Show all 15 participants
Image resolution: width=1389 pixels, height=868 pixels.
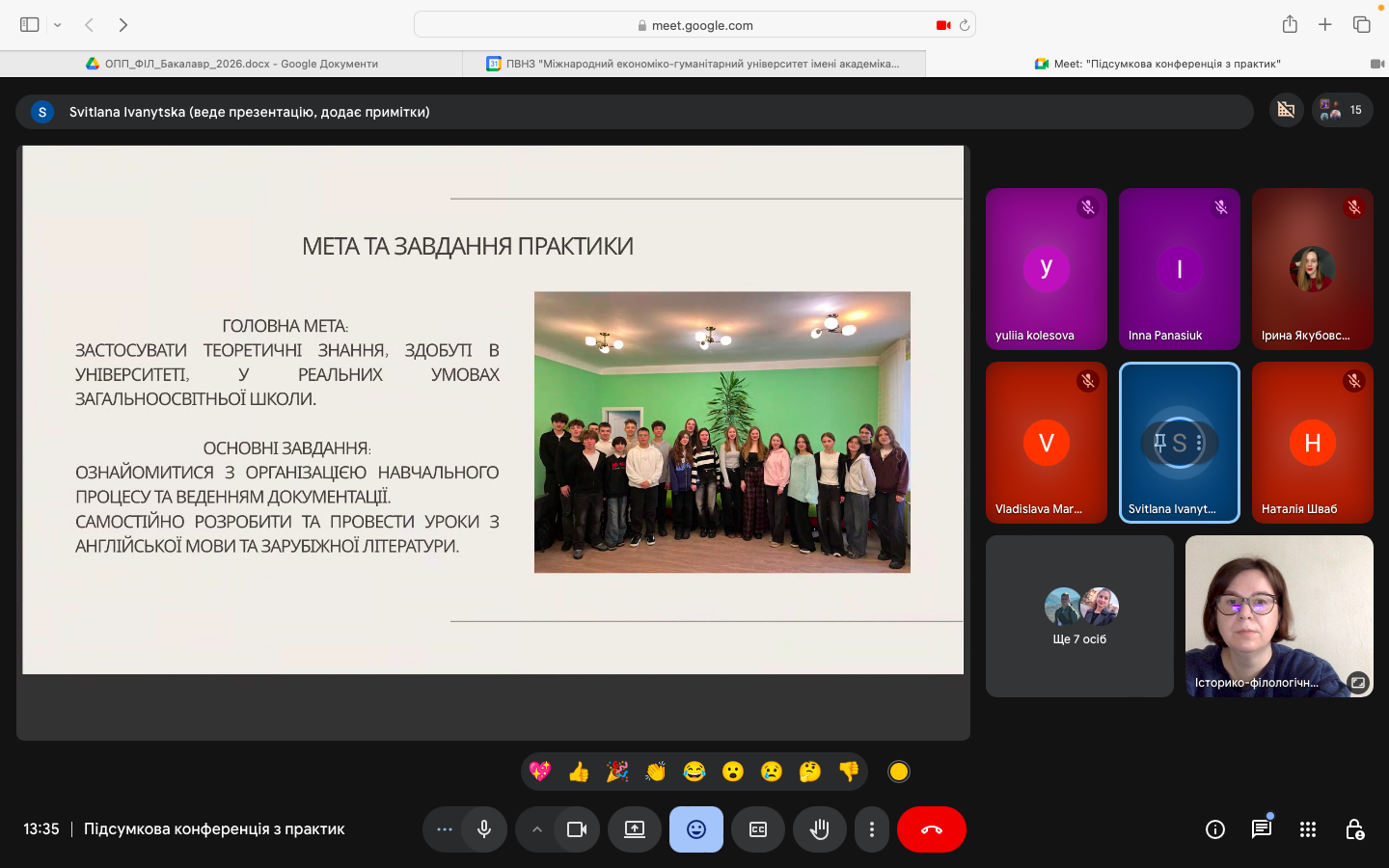click(1342, 110)
